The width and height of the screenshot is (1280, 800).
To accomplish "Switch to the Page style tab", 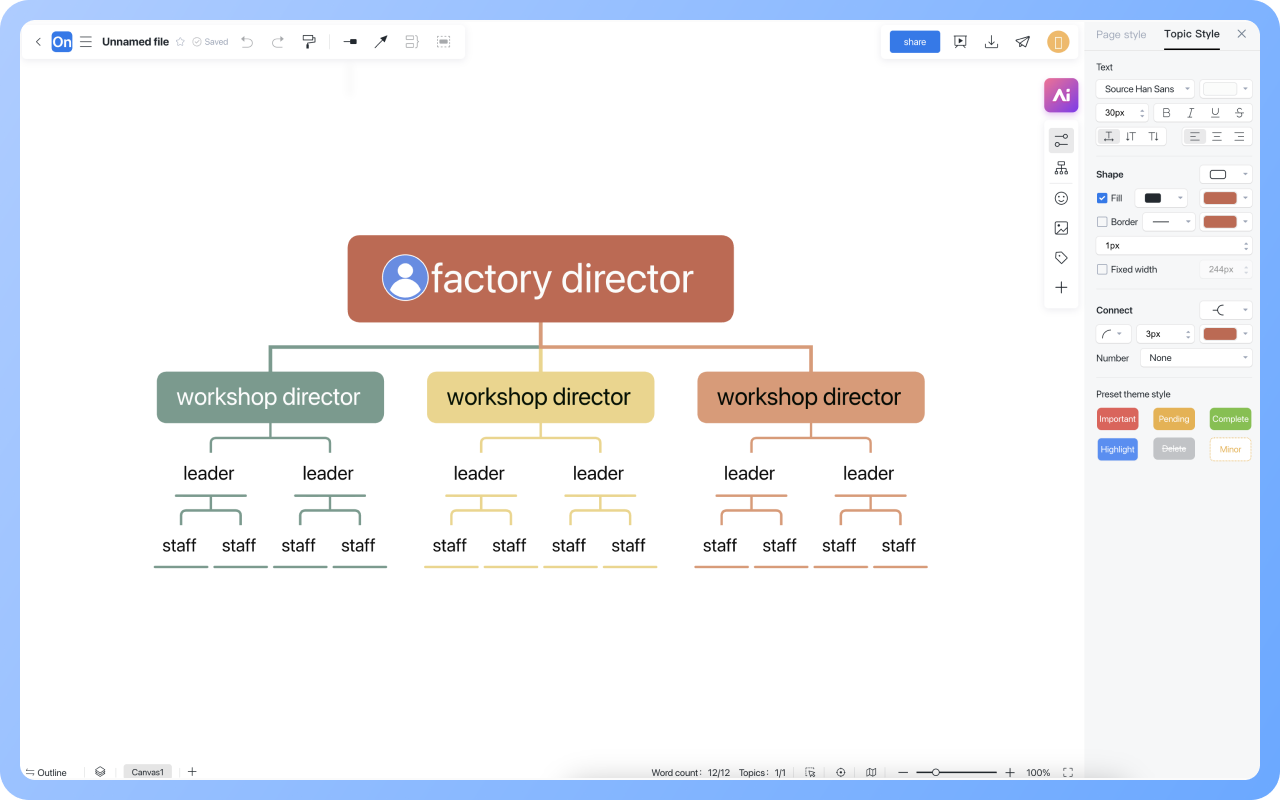I will pyautogui.click(x=1120, y=34).
